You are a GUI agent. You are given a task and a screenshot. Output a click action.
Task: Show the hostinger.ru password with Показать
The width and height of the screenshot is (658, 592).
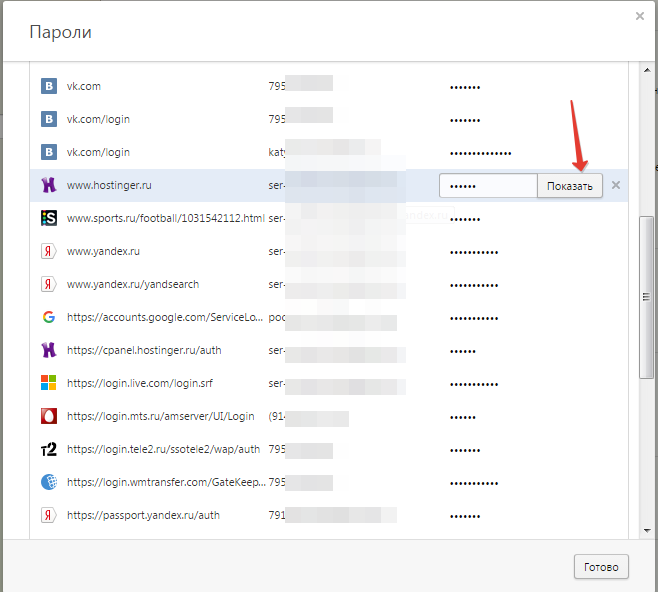[x=570, y=186]
